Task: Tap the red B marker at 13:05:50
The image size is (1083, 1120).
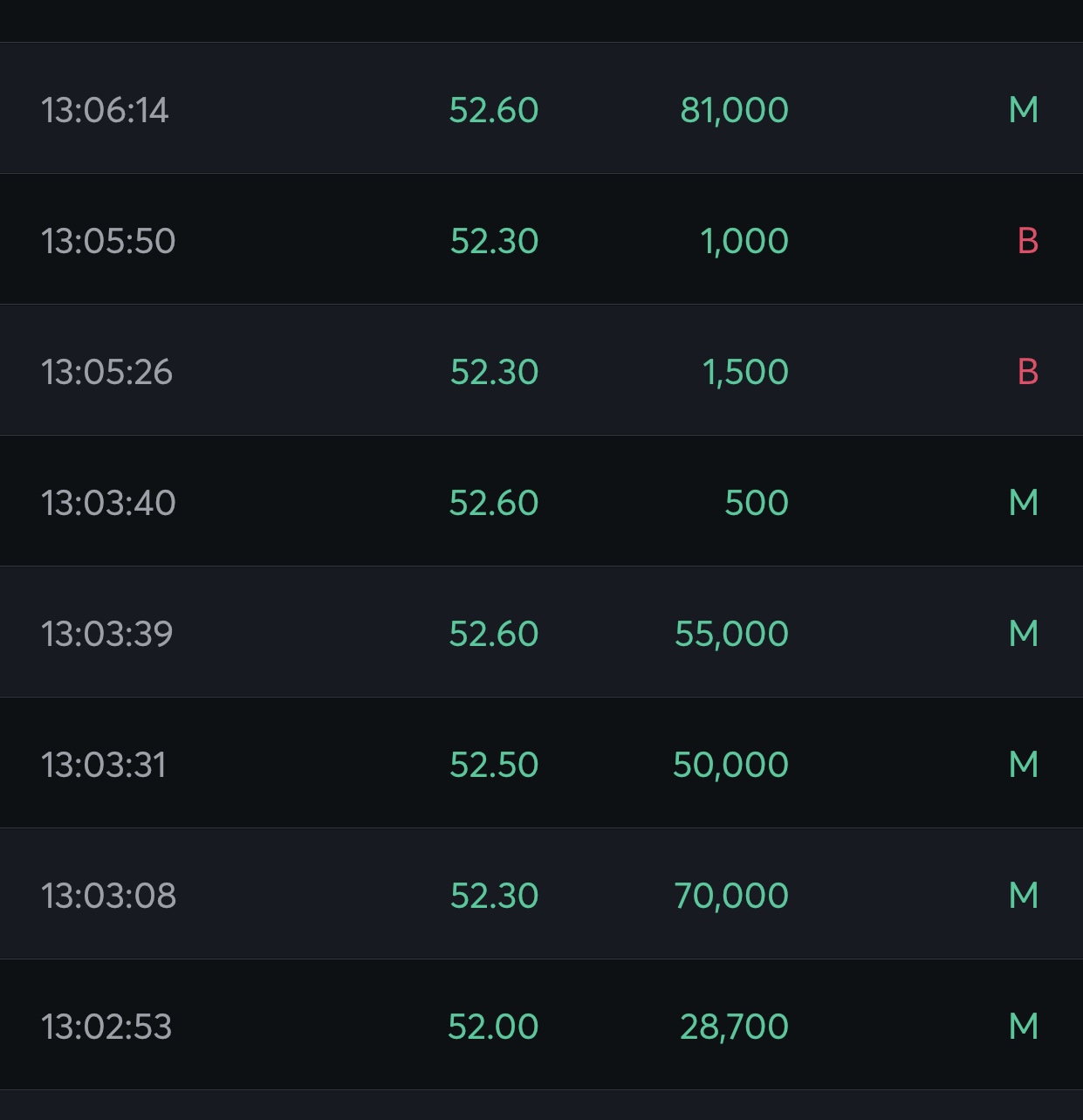Action: [1027, 241]
